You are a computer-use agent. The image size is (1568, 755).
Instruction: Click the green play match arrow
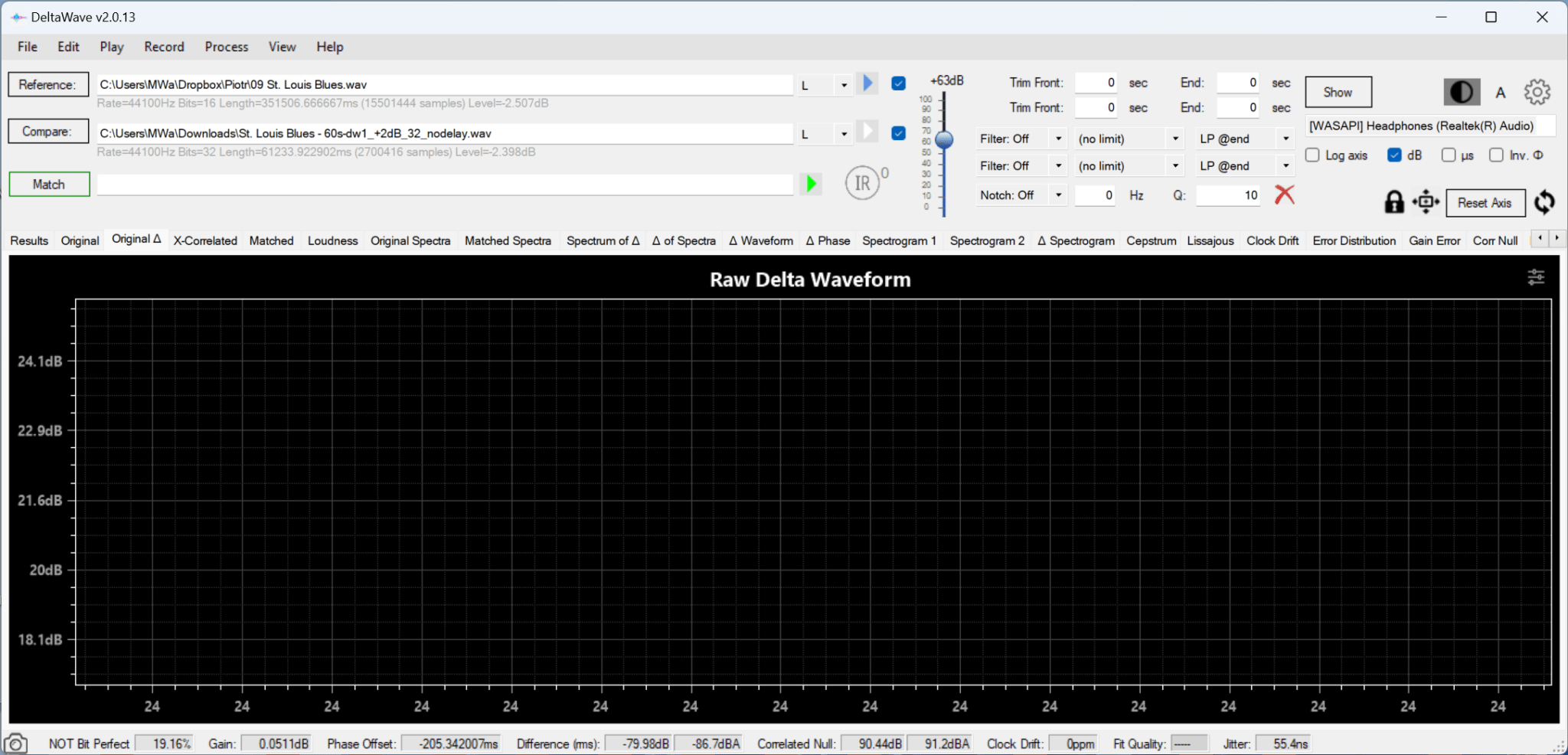[x=811, y=184]
